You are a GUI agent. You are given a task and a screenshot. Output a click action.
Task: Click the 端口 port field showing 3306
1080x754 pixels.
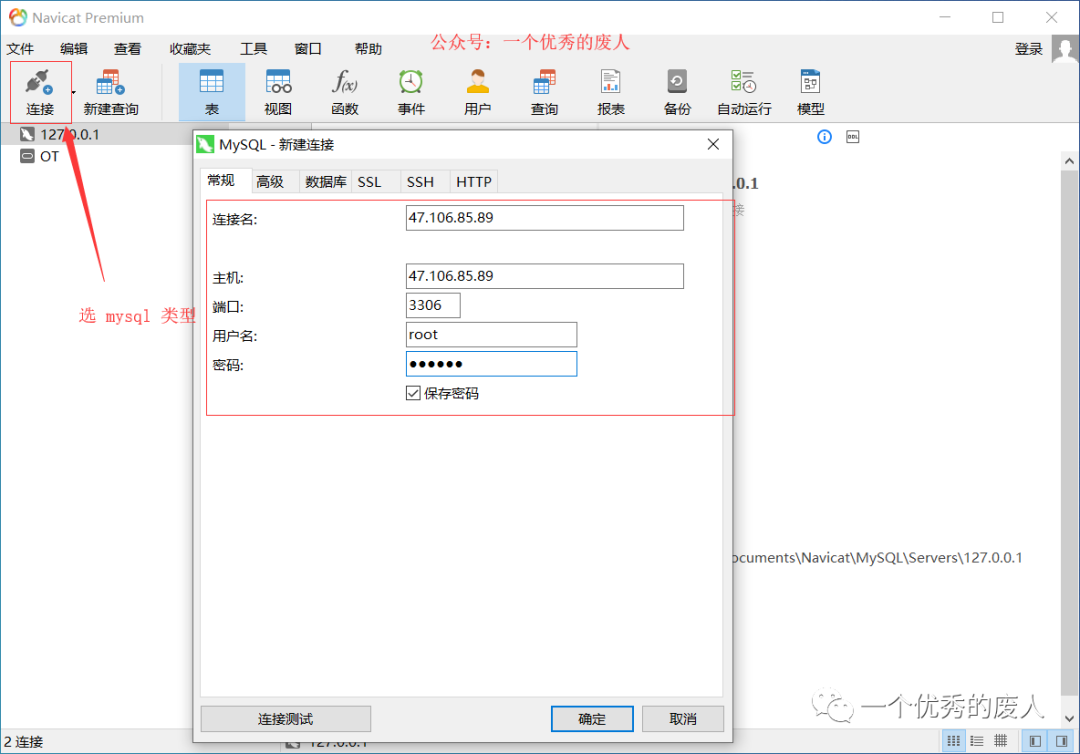pyautogui.click(x=433, y=305)
